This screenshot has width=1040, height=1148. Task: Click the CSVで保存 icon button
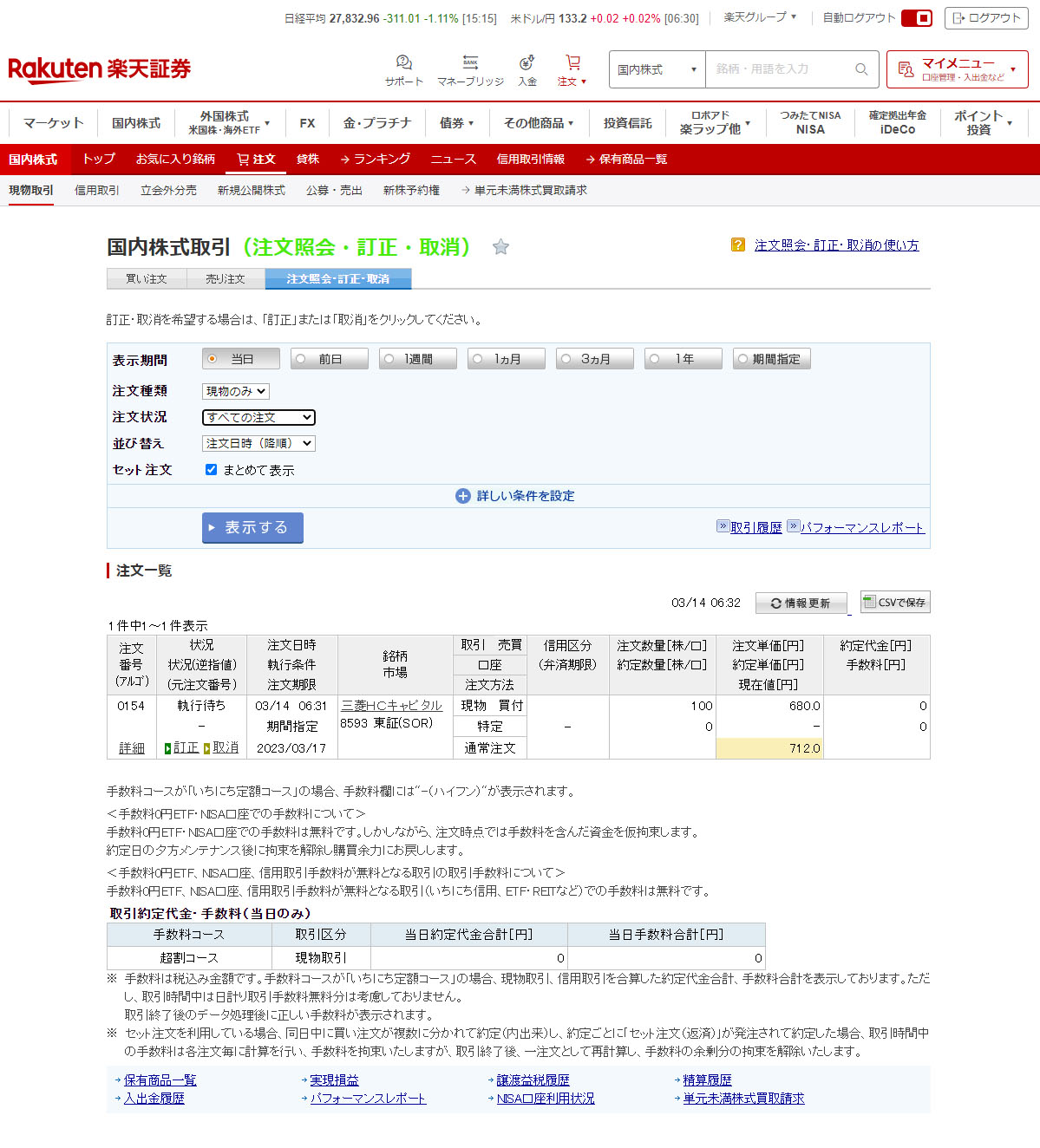[895, 602]
